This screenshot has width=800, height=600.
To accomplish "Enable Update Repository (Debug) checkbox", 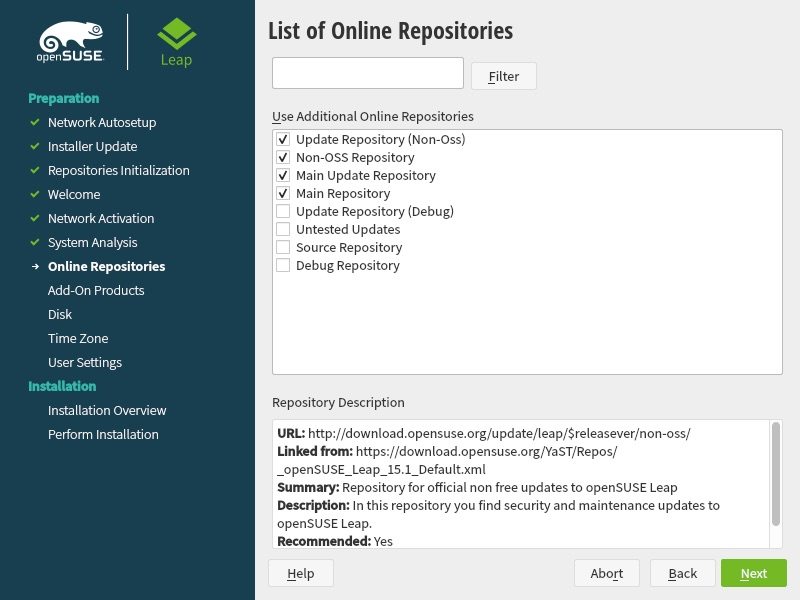I will pos(283,211).
